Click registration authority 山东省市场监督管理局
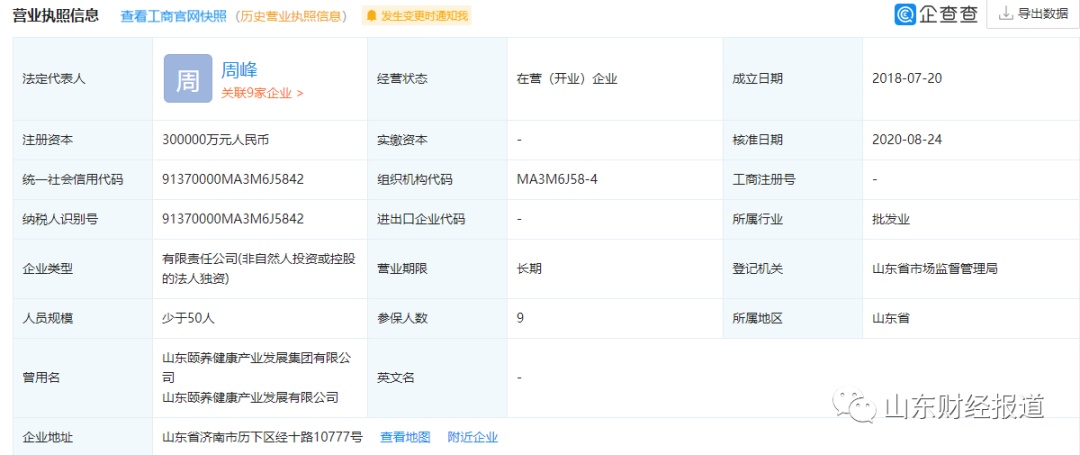 click(x=935, y=268)
